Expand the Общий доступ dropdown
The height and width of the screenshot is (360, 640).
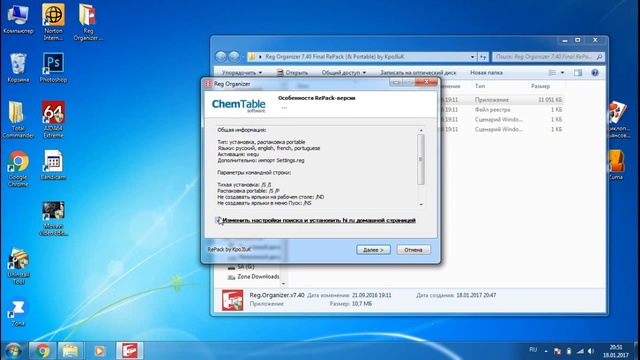click(344, 73)
